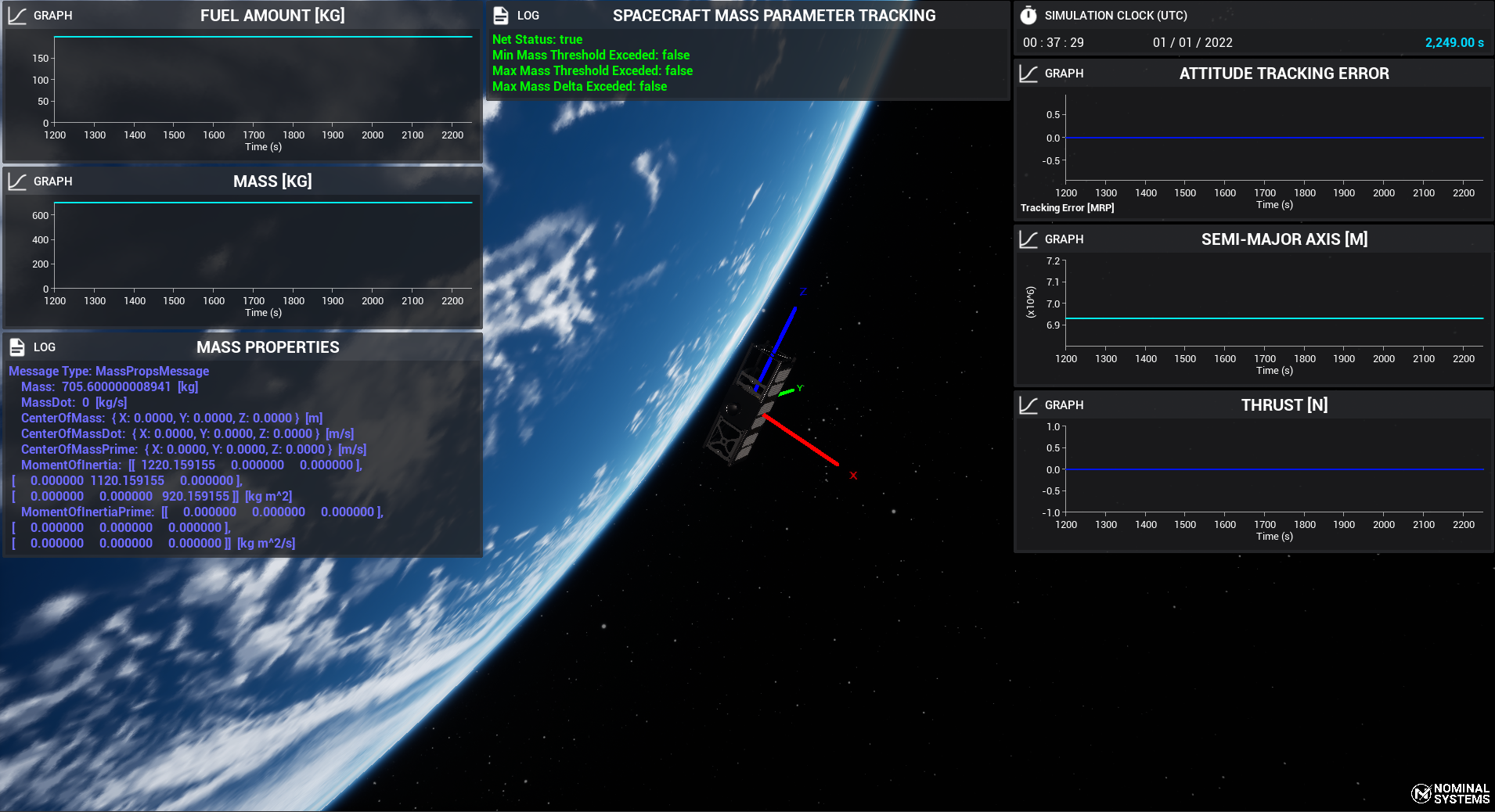Select the ATTITUDE TRACKING ERROR title
The width and height of the screenshot is (1495, 812).
(x=1284, y=74)
